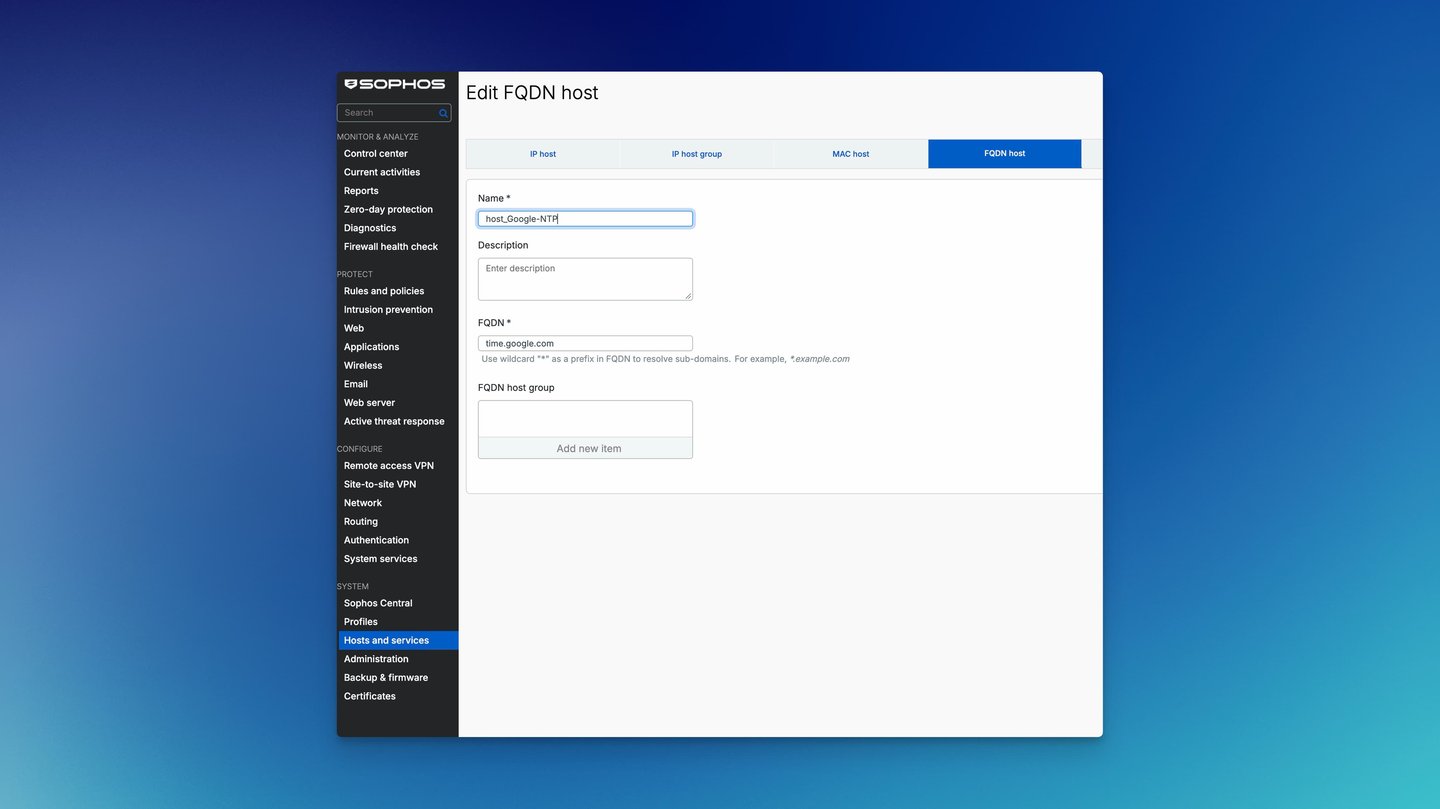Click the Edit FQDN host heading
The image size is (1440, 809).
532,93
